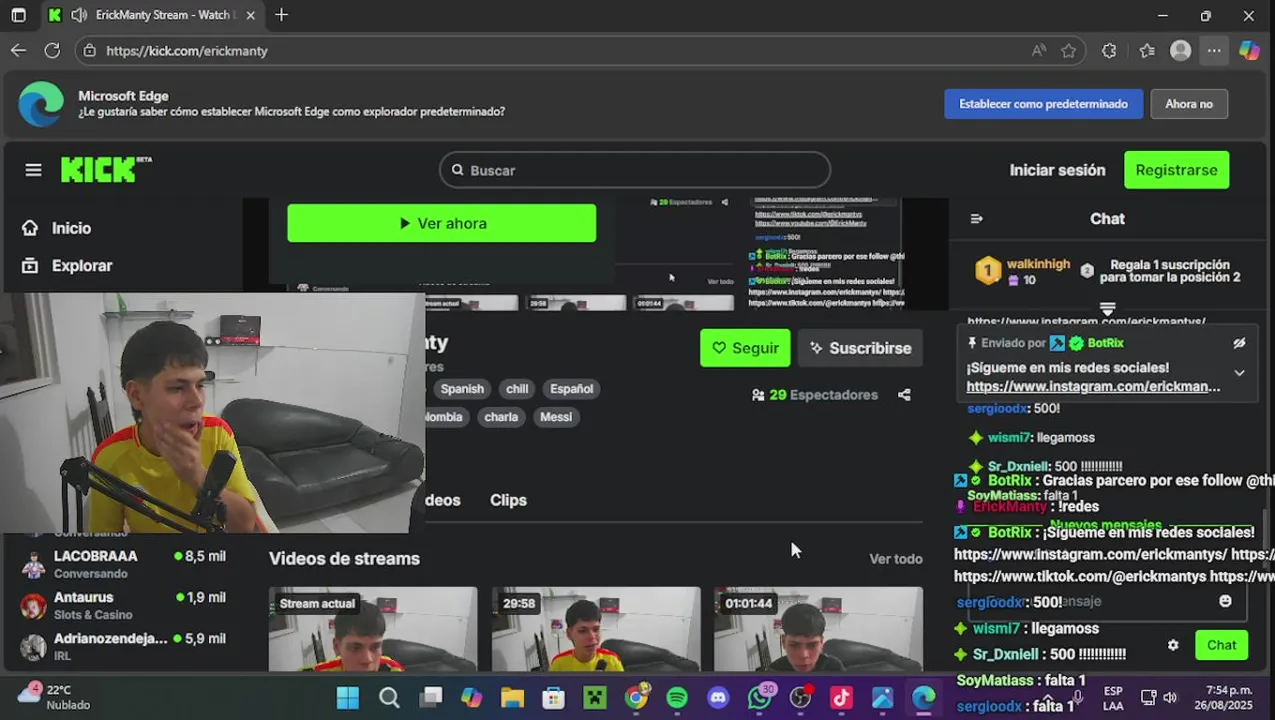Open Copilot in Edge toolbar
Image resolution: width=1275 pixels, height=720 pixels.
1249,50
